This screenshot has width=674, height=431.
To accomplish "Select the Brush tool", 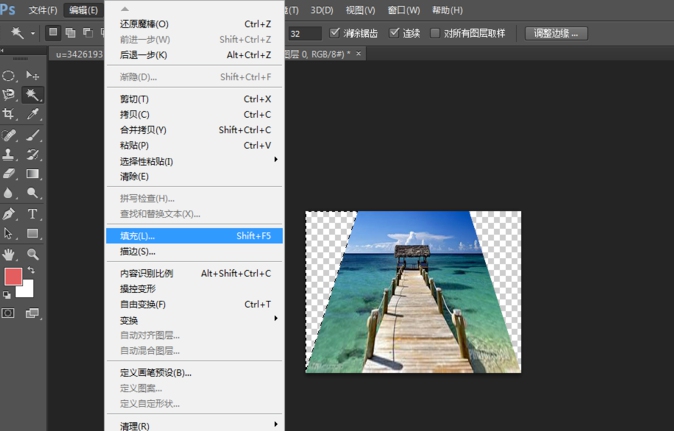I will click(33, 135).
